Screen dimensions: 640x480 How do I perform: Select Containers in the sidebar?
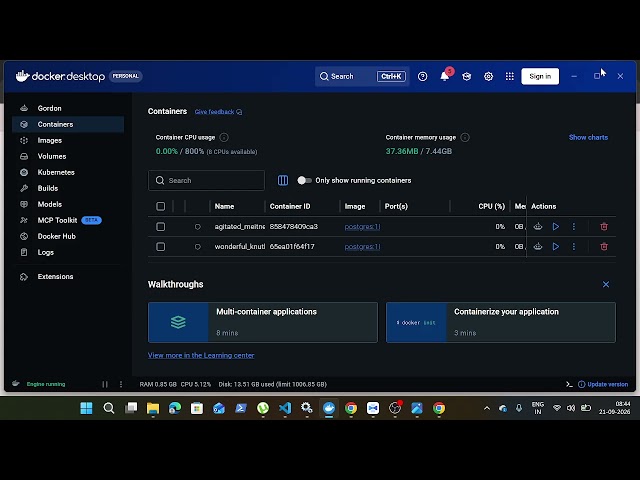(x=67, y=124)
